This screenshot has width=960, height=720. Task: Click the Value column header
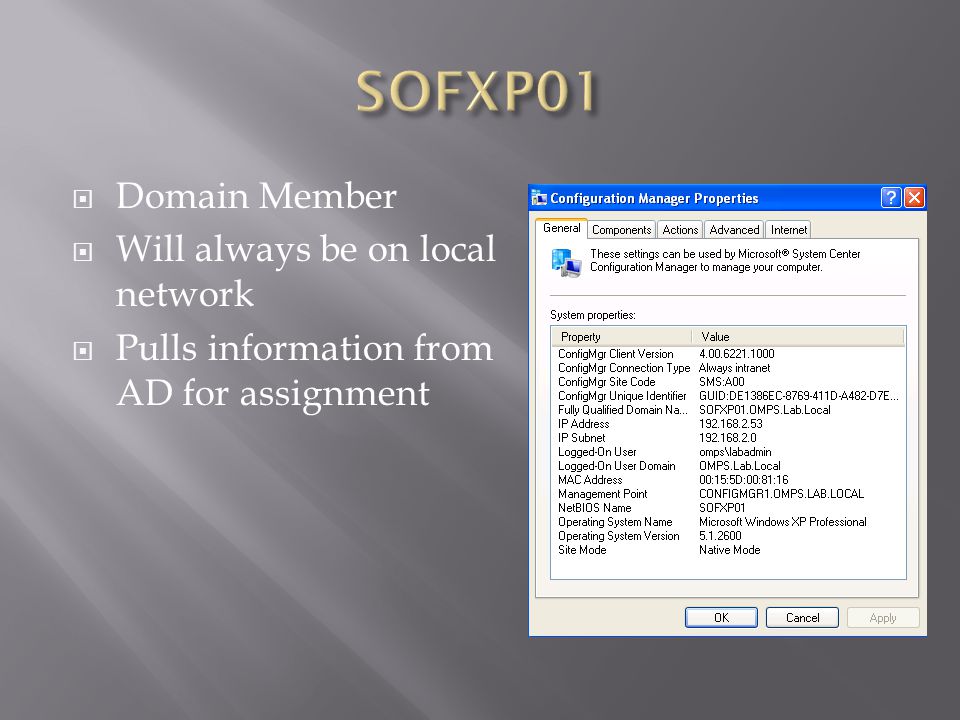coord(798,337)
